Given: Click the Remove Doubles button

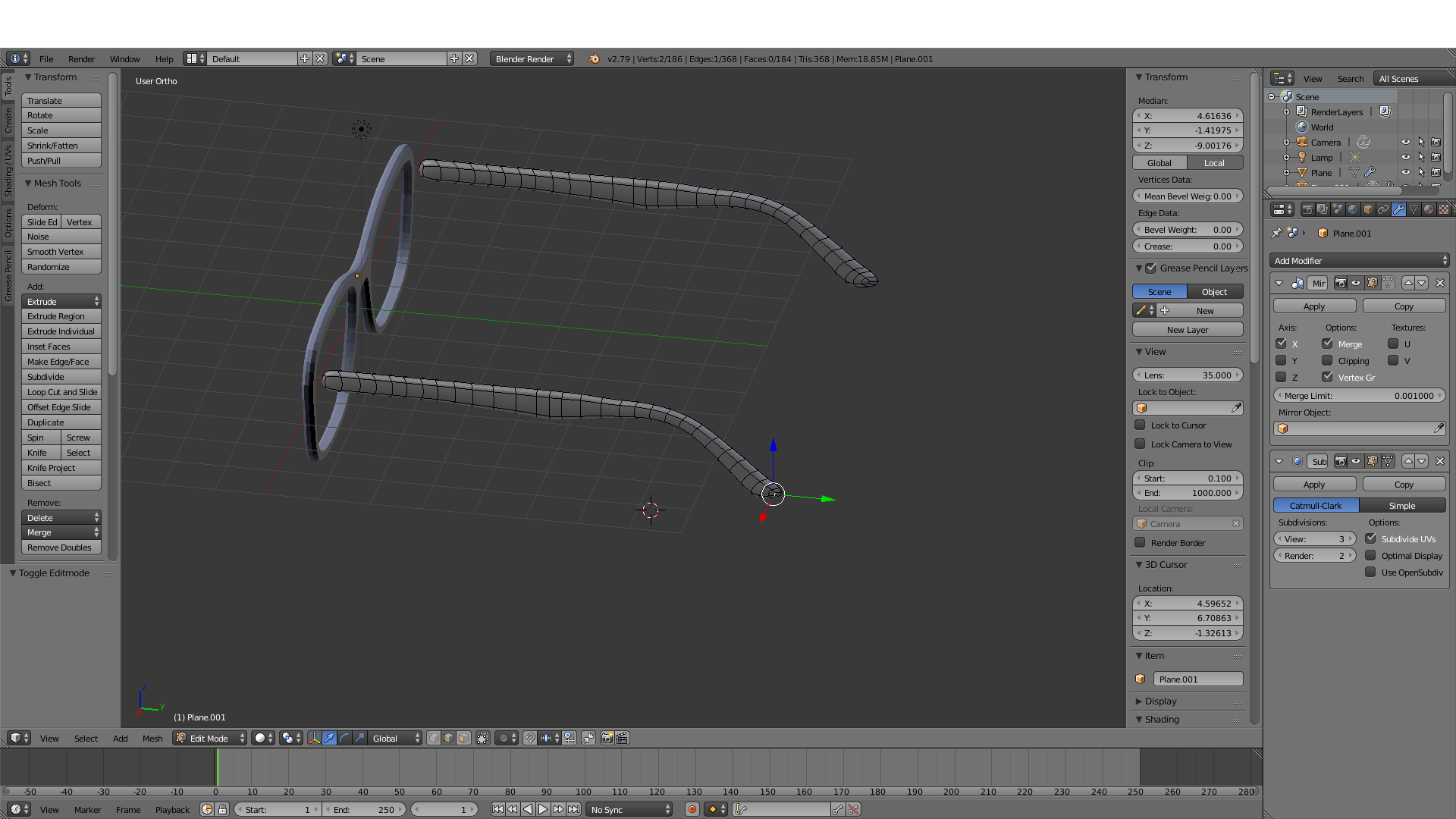Looking at the screenshot, I should point(61,548).
